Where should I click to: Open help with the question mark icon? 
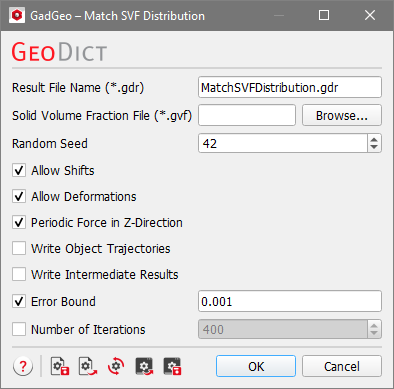23,366
